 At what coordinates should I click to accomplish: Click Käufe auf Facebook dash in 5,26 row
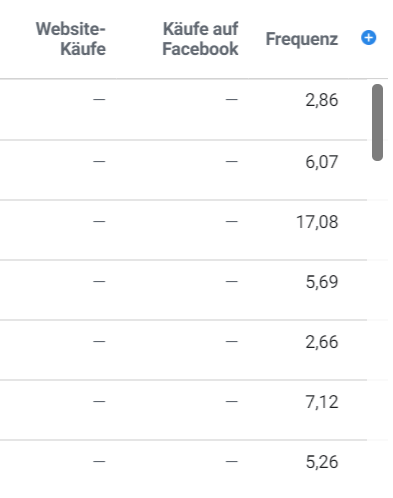[232, 461]
